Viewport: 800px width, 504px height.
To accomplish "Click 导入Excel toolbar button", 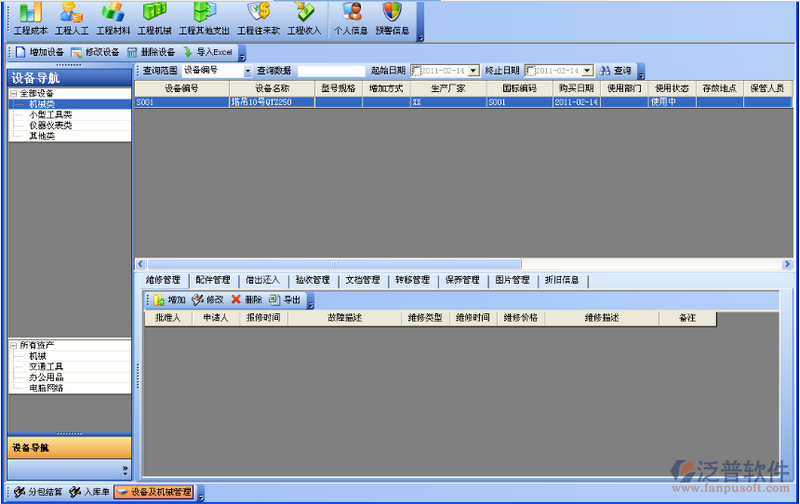I will (208, 52).
